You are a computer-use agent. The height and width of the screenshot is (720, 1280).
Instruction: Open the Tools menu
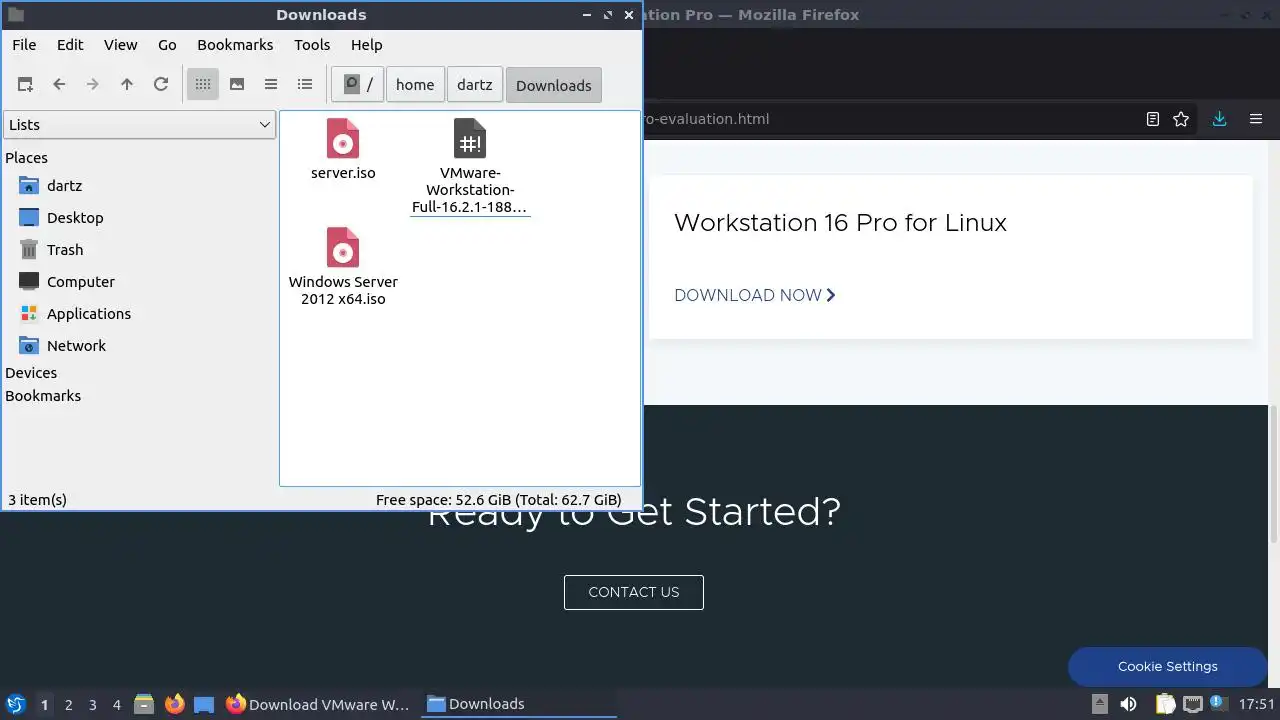pyautogui.click(x=312, y=45)
